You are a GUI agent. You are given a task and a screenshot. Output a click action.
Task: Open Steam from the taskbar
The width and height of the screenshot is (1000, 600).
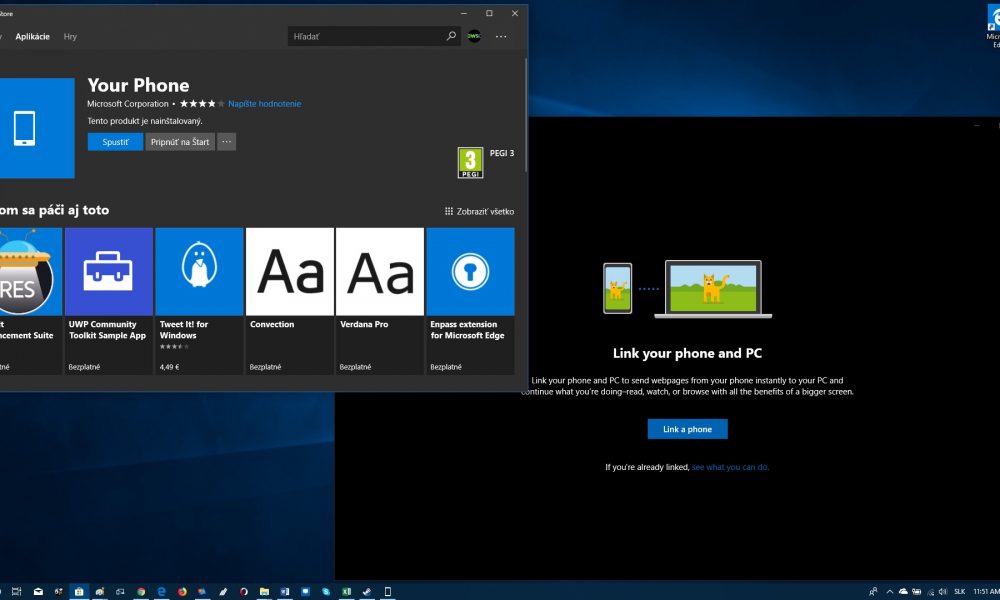(x=367, y=591)
